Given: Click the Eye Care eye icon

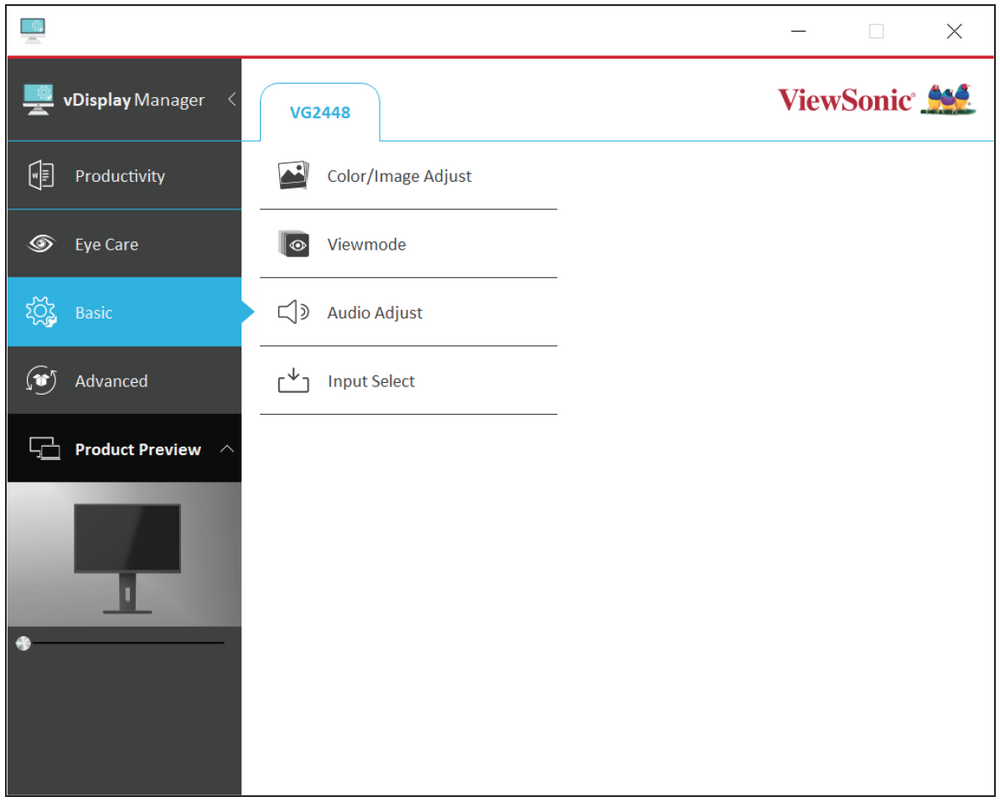Looking at the screenshot, I should [x=41, y=244].
